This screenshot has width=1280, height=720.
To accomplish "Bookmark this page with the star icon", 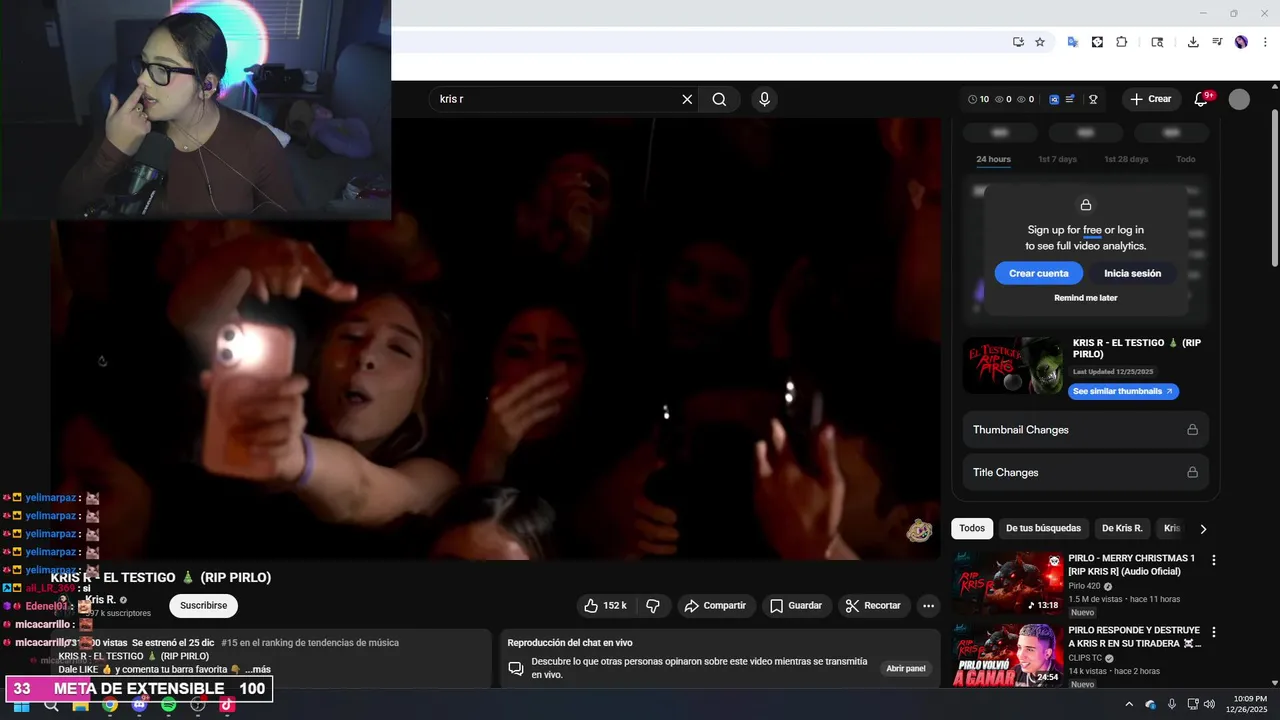I will (x=1040, y=42).
